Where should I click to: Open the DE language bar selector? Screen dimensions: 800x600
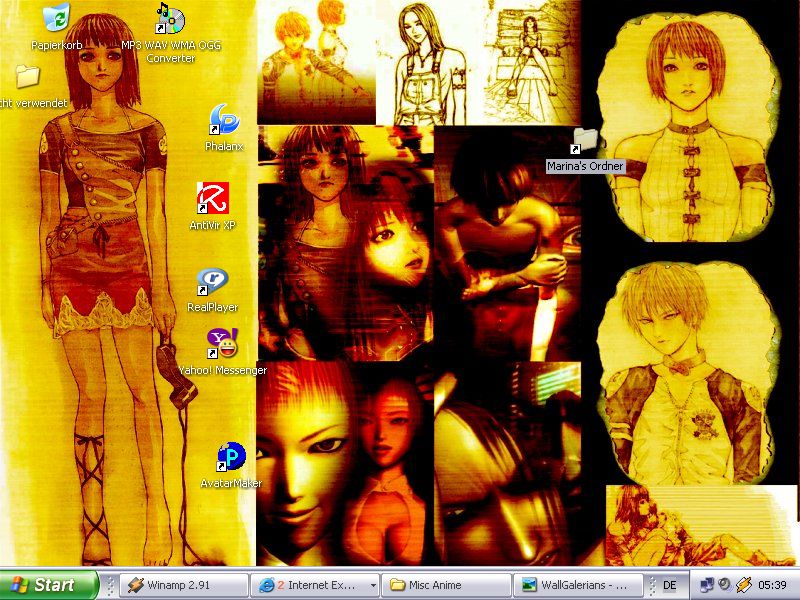669,585
